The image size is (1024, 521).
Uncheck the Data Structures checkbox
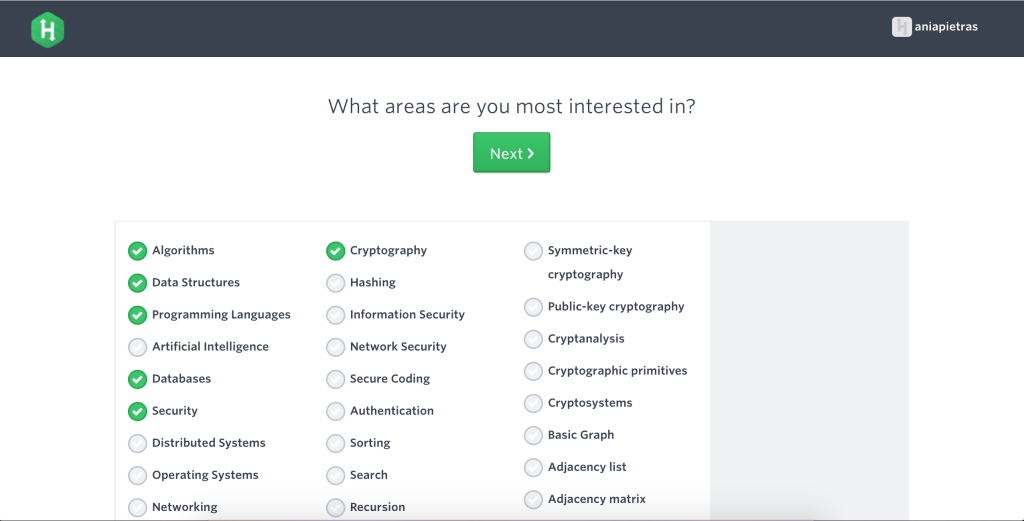pos(137,283)
